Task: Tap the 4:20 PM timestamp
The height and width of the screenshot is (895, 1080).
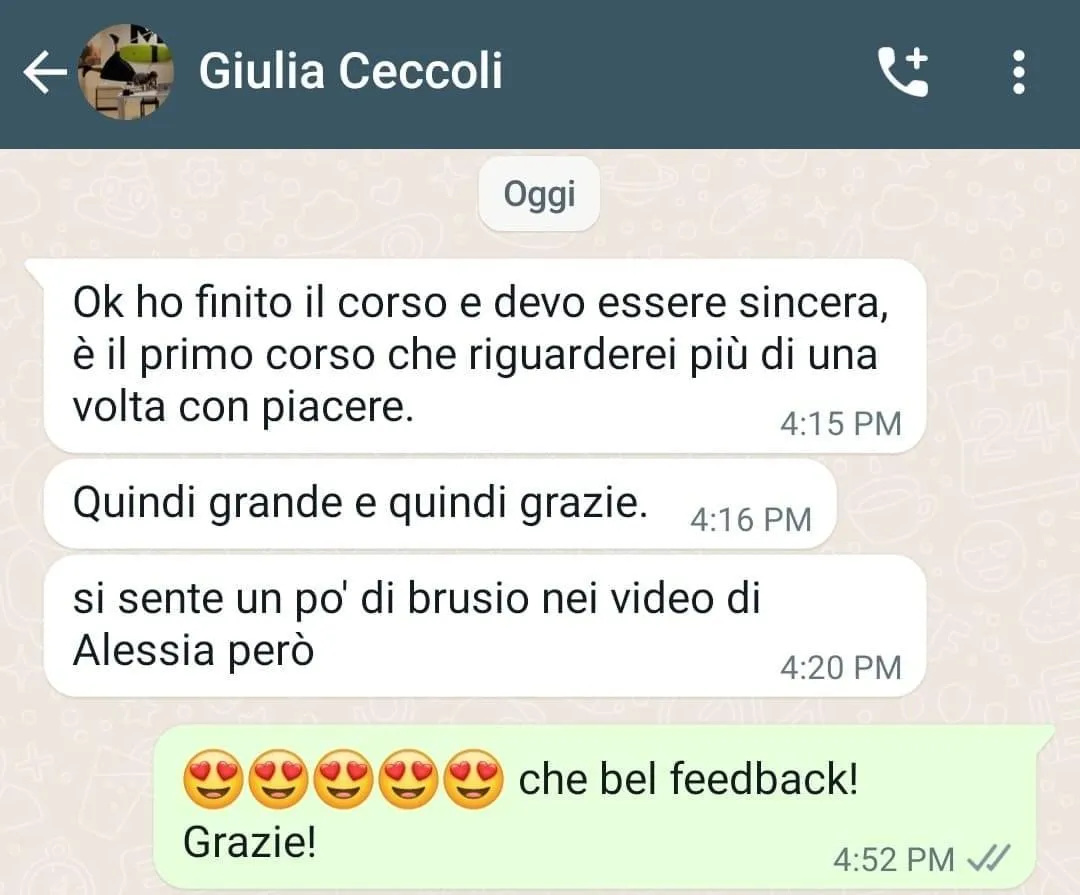Action: pyautogui.click(x=840, y=667)
